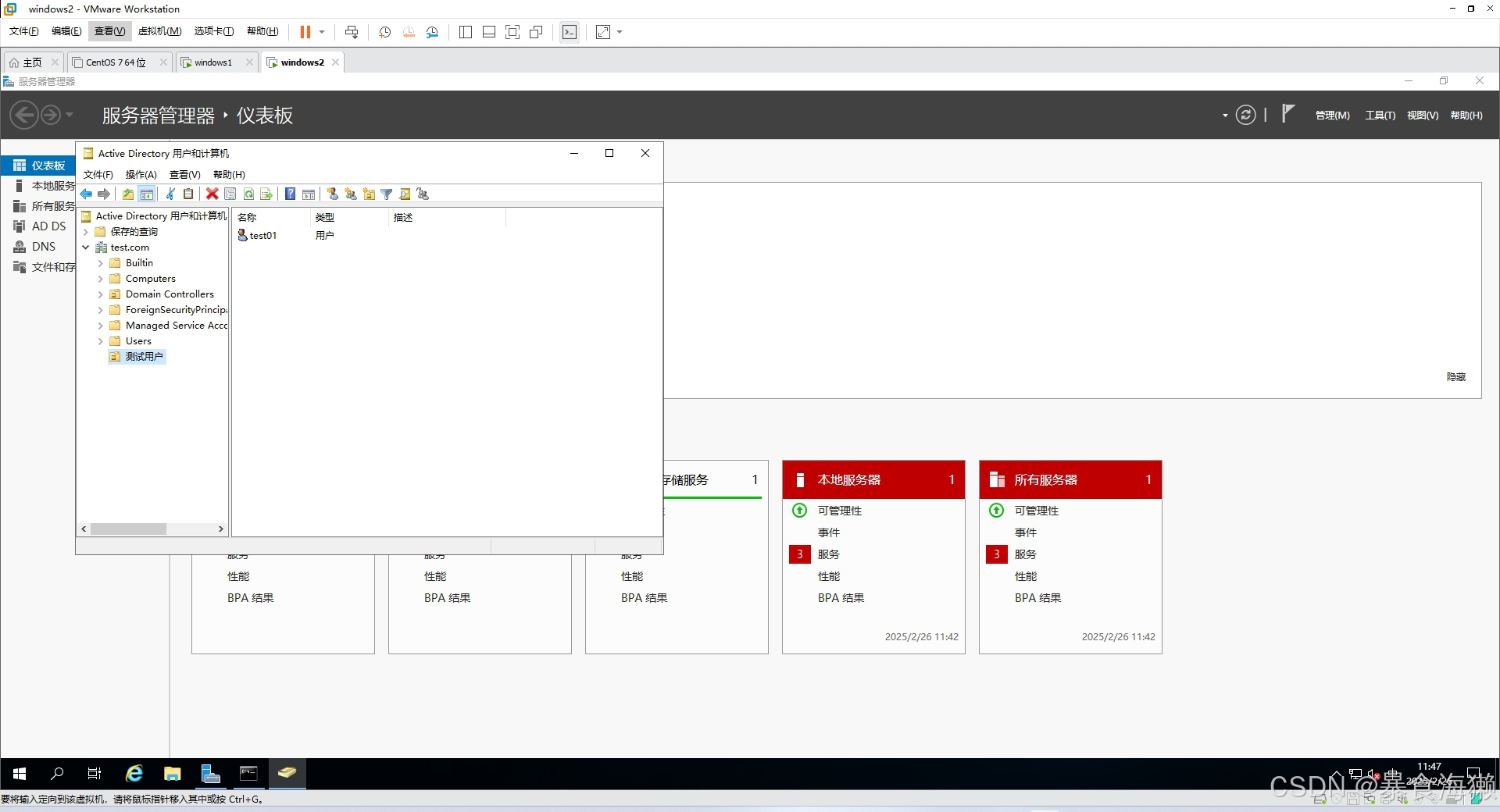The width and height of the screenshot is (1500, 812).
Task: Open properties icon in AD toolbar
Action: (x=230, y=194)
